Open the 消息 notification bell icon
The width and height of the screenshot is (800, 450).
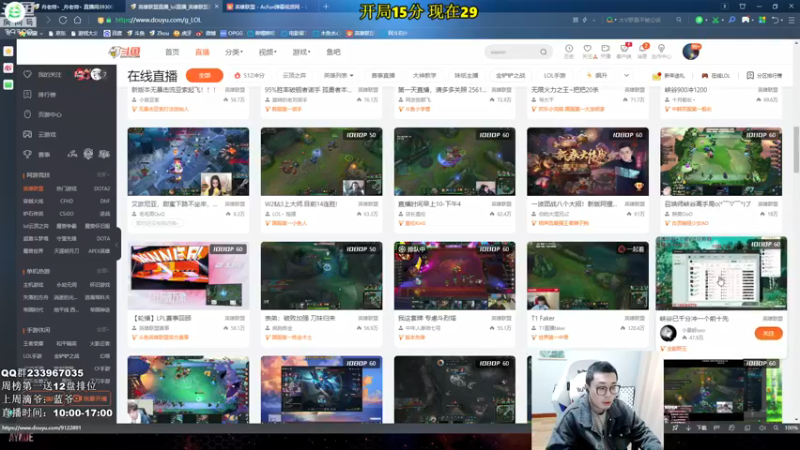[642, 48]
